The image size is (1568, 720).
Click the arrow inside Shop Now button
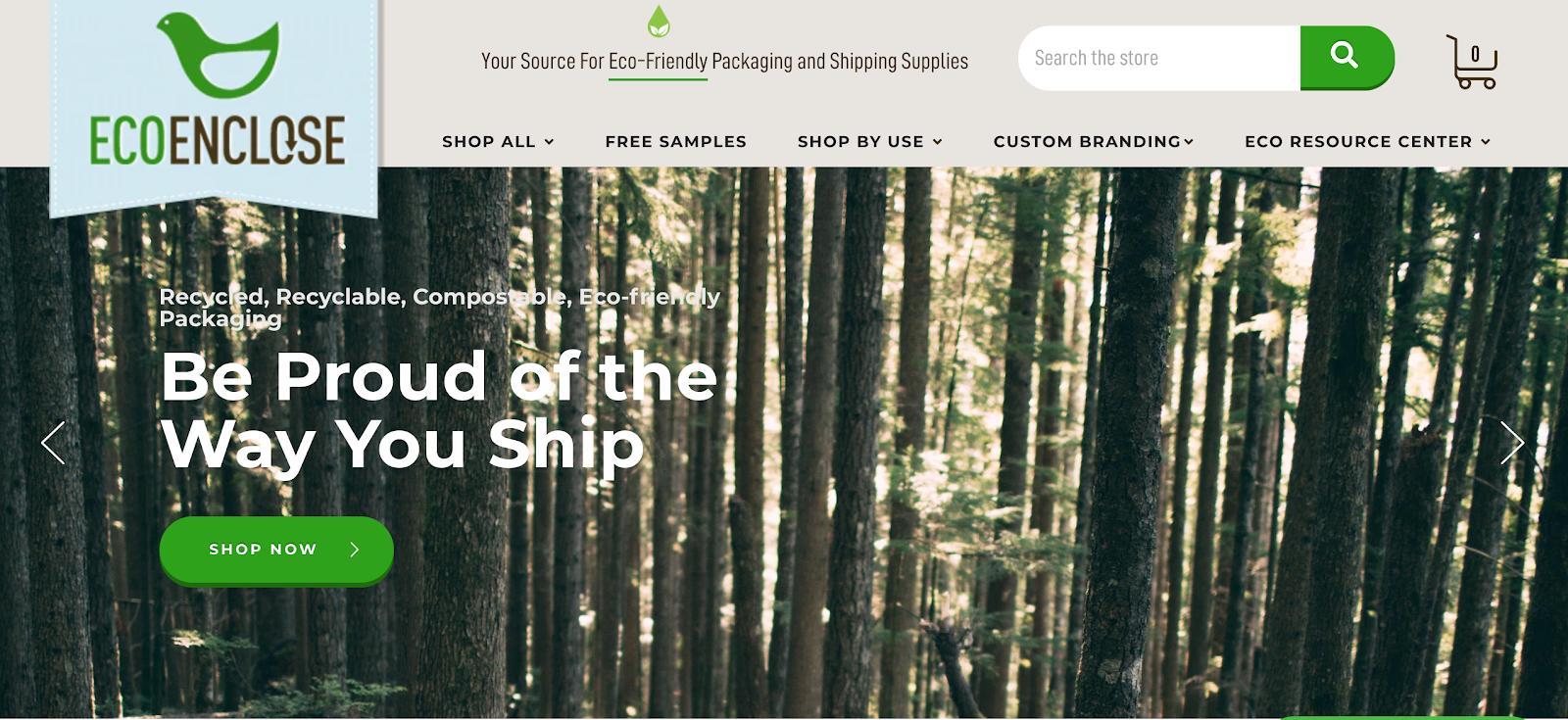(355, 550)
